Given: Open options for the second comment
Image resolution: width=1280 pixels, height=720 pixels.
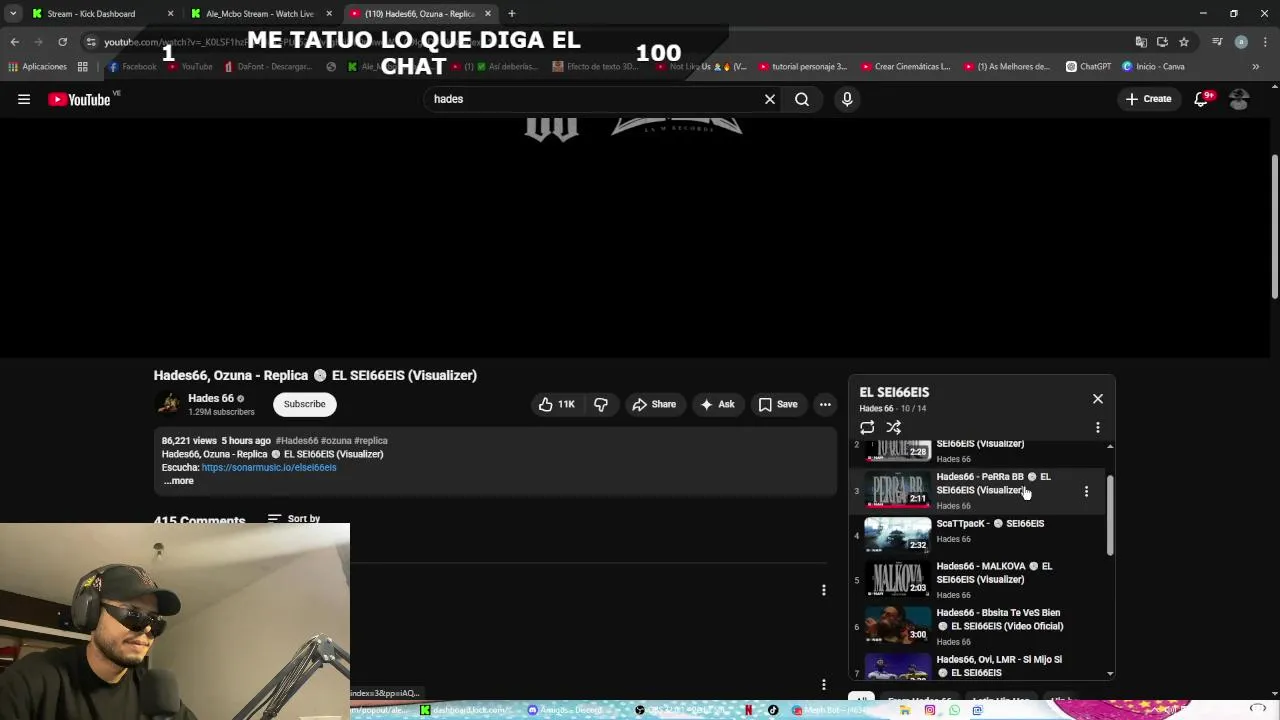Looking at the screenshot, I should (x=824, y=685).
